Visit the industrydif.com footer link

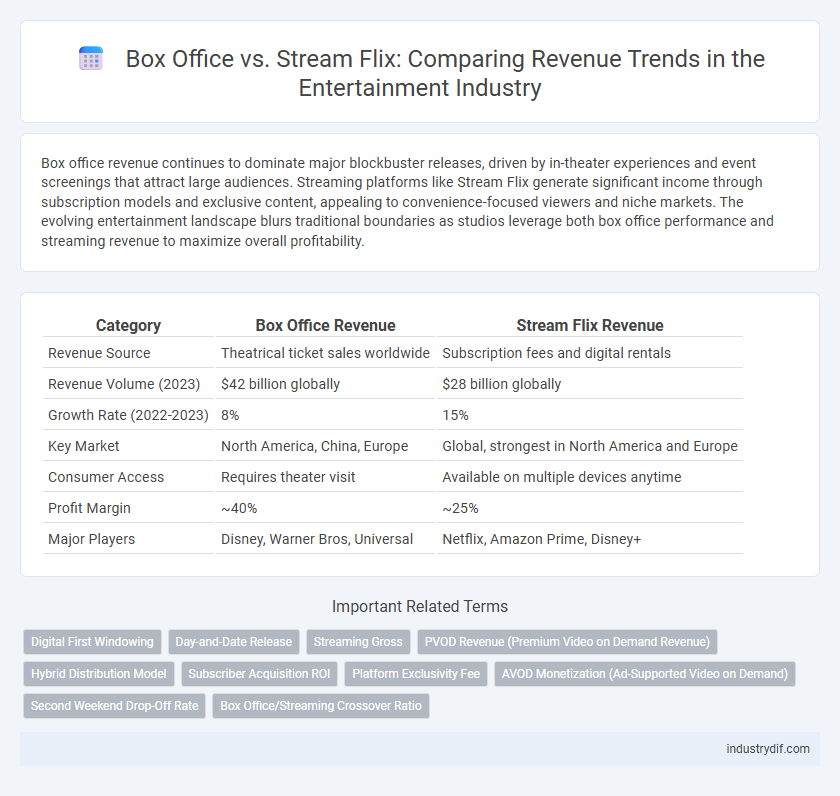pyautogui.click(x=768, y=749)
